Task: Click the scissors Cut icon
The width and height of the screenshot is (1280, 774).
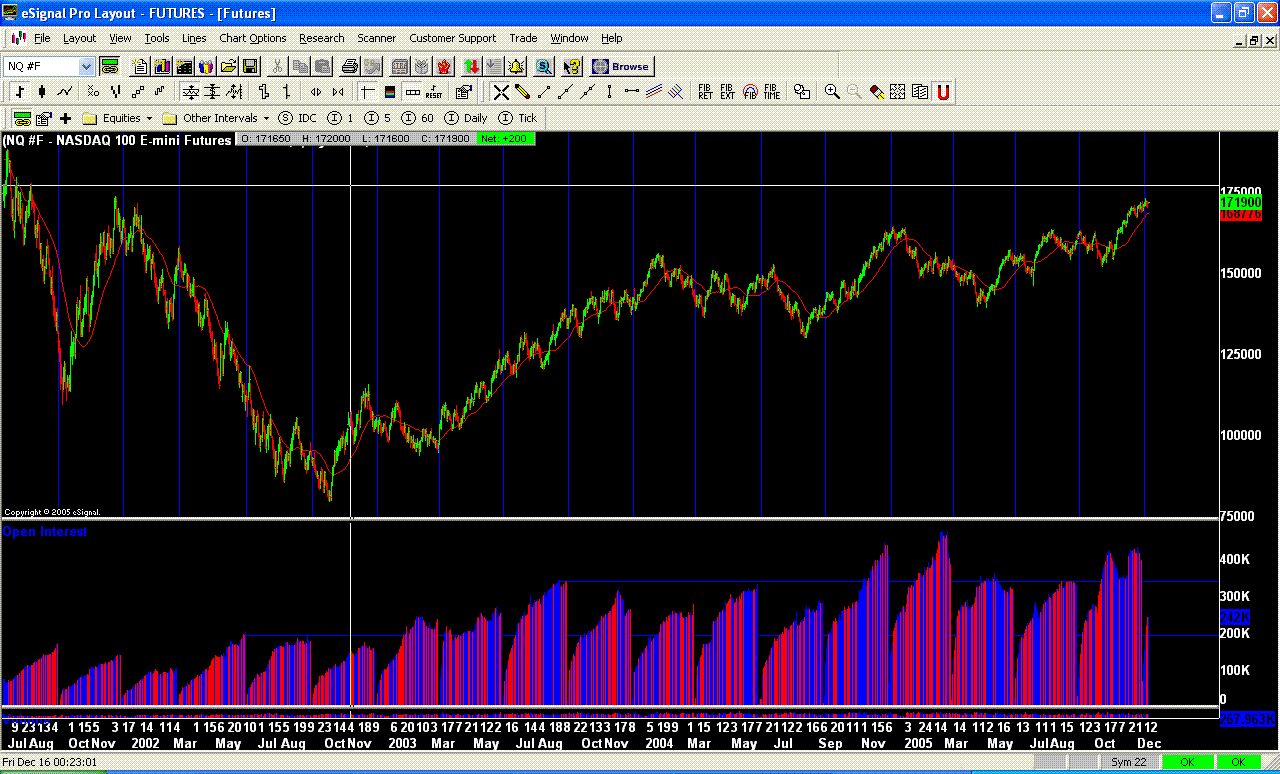Action: coord(277,66)
